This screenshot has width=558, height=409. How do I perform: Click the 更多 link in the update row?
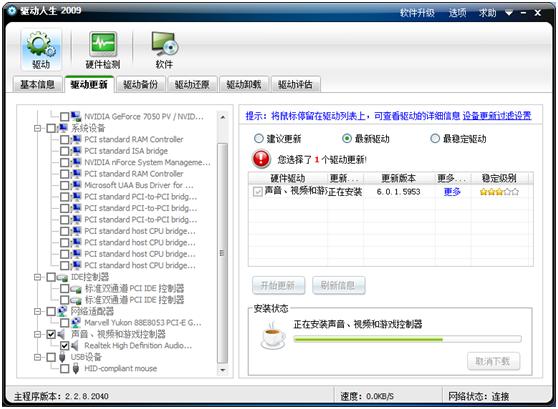452,192
